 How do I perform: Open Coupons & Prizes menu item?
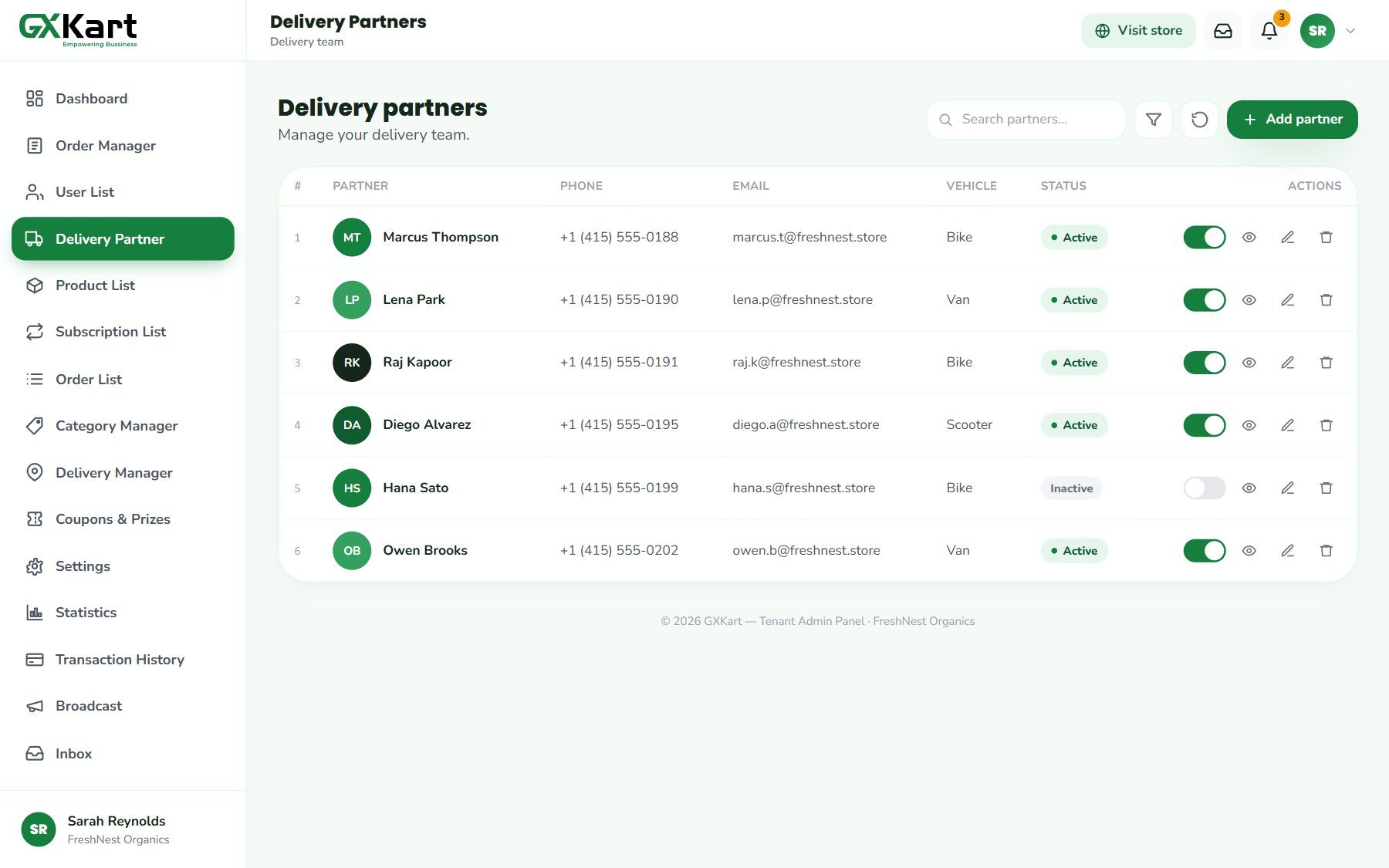coord(123,519)
